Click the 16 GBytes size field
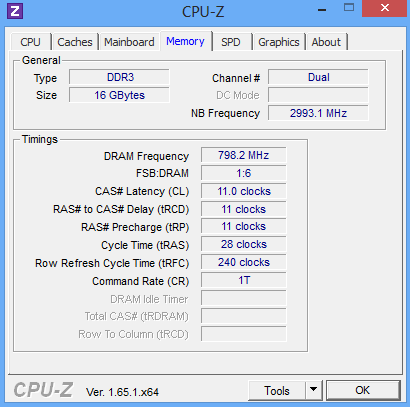 pos(119,95)
